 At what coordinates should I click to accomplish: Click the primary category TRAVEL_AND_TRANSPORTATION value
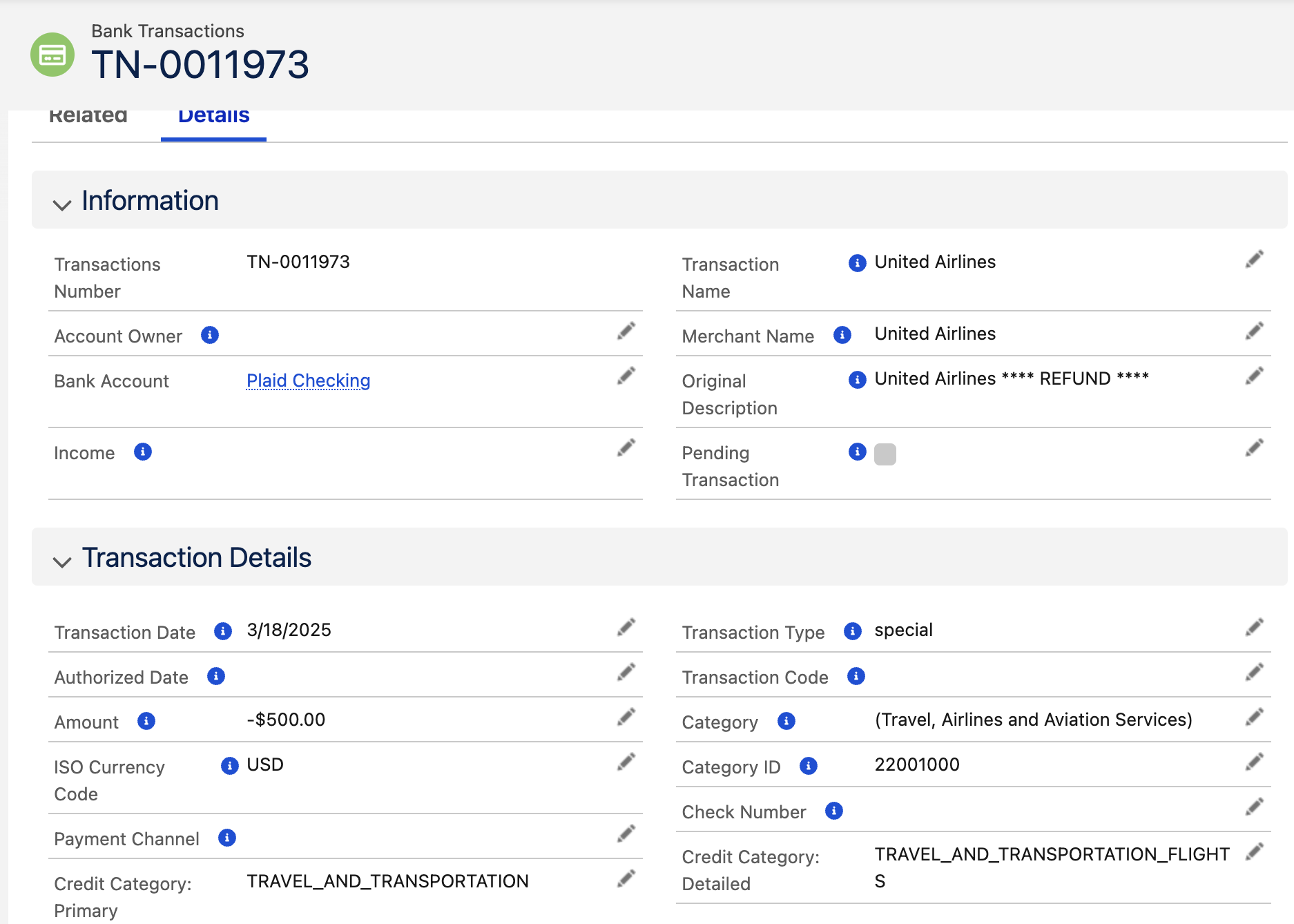(x=388, y=881)
